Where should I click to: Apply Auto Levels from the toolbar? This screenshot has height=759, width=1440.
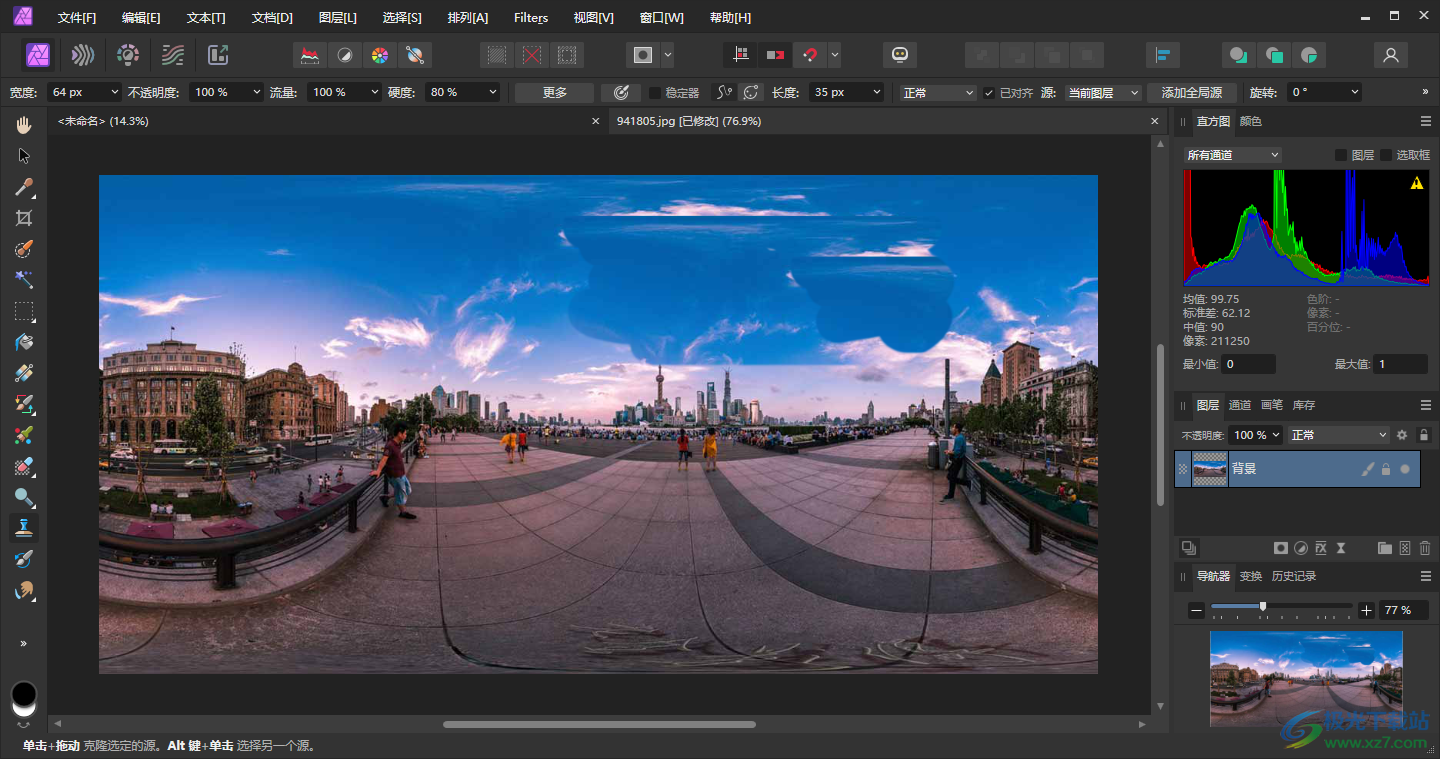tap(311, 55)
